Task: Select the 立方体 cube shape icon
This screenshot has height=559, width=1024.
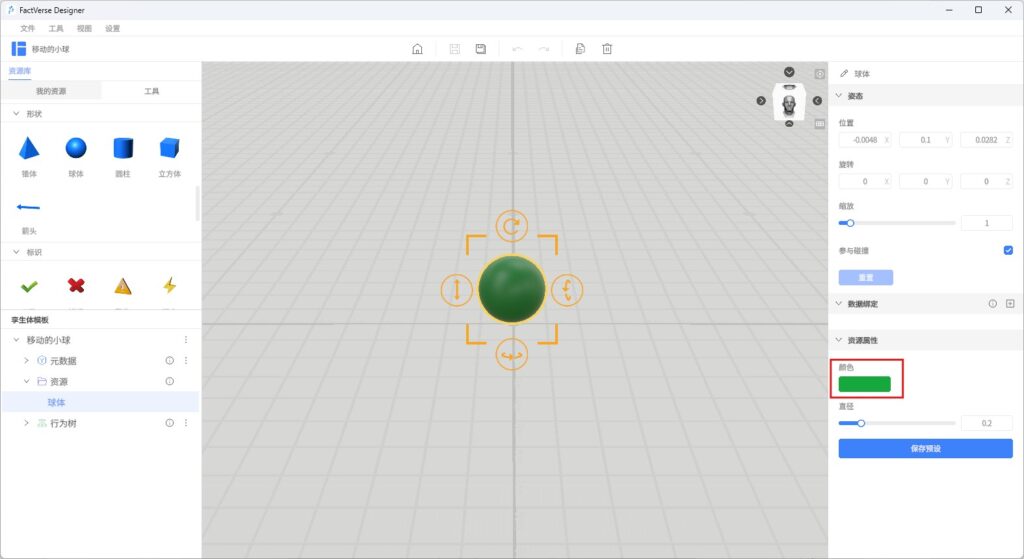Action: [169, 149]
